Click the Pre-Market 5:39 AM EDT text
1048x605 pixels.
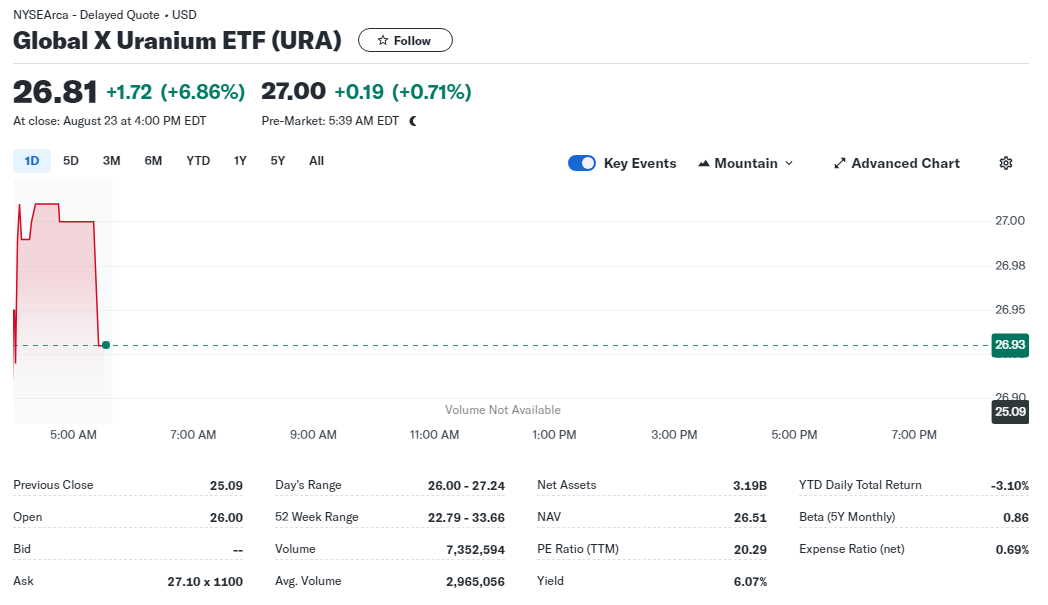pyautogui.click(x=330, y=121)
